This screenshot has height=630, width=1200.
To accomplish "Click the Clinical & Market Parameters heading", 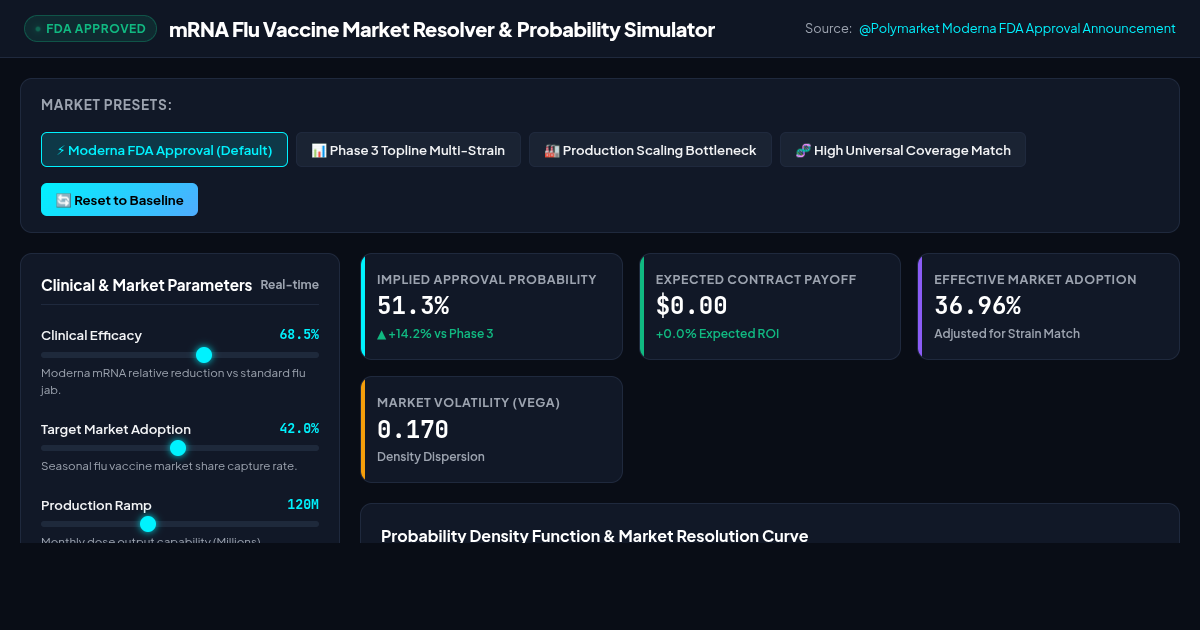I will pyautogui.click(x=146, y=285).
